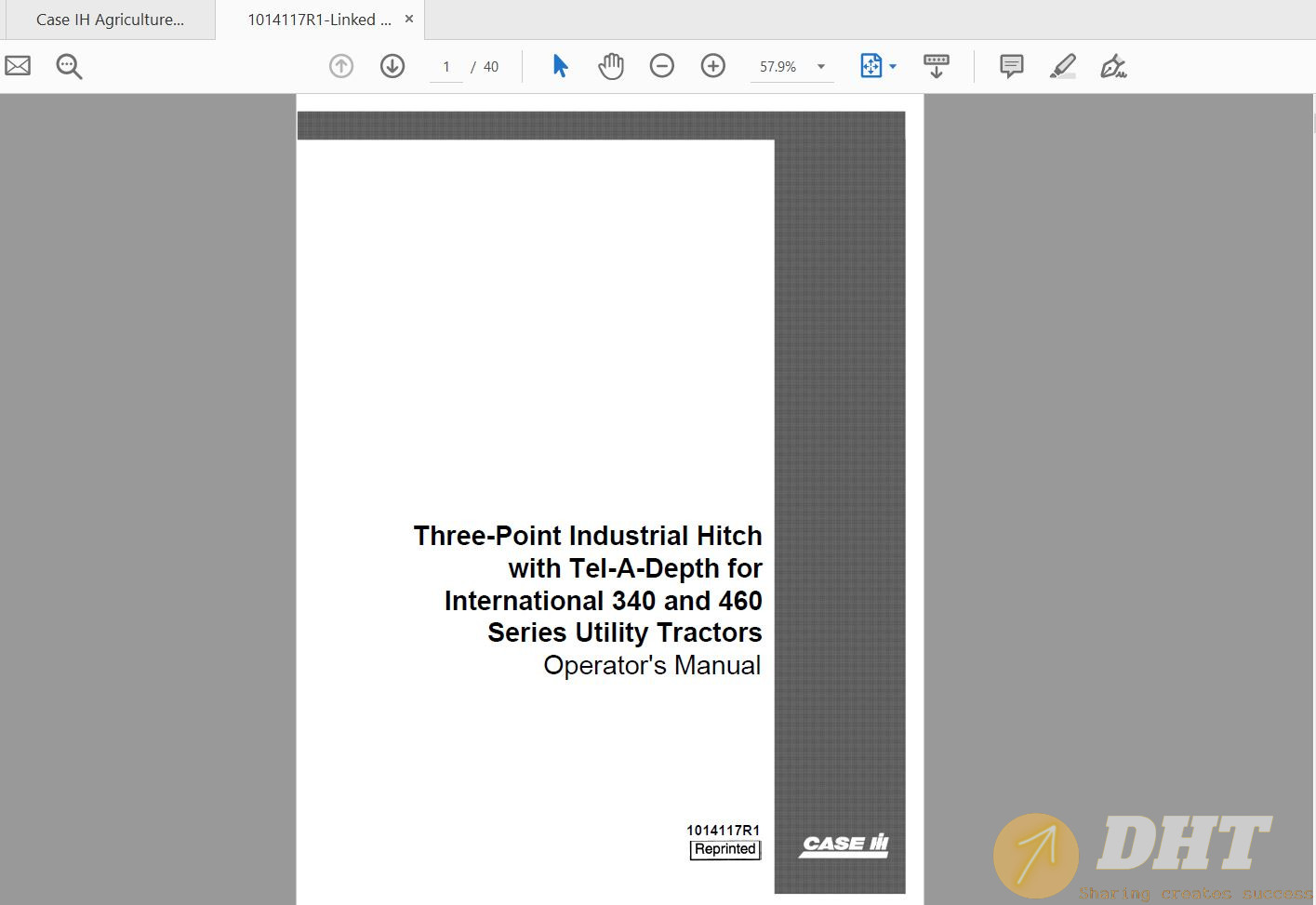1316x905 pixels.
Task: Zoom out with the minus button
Action: (662, 66)
